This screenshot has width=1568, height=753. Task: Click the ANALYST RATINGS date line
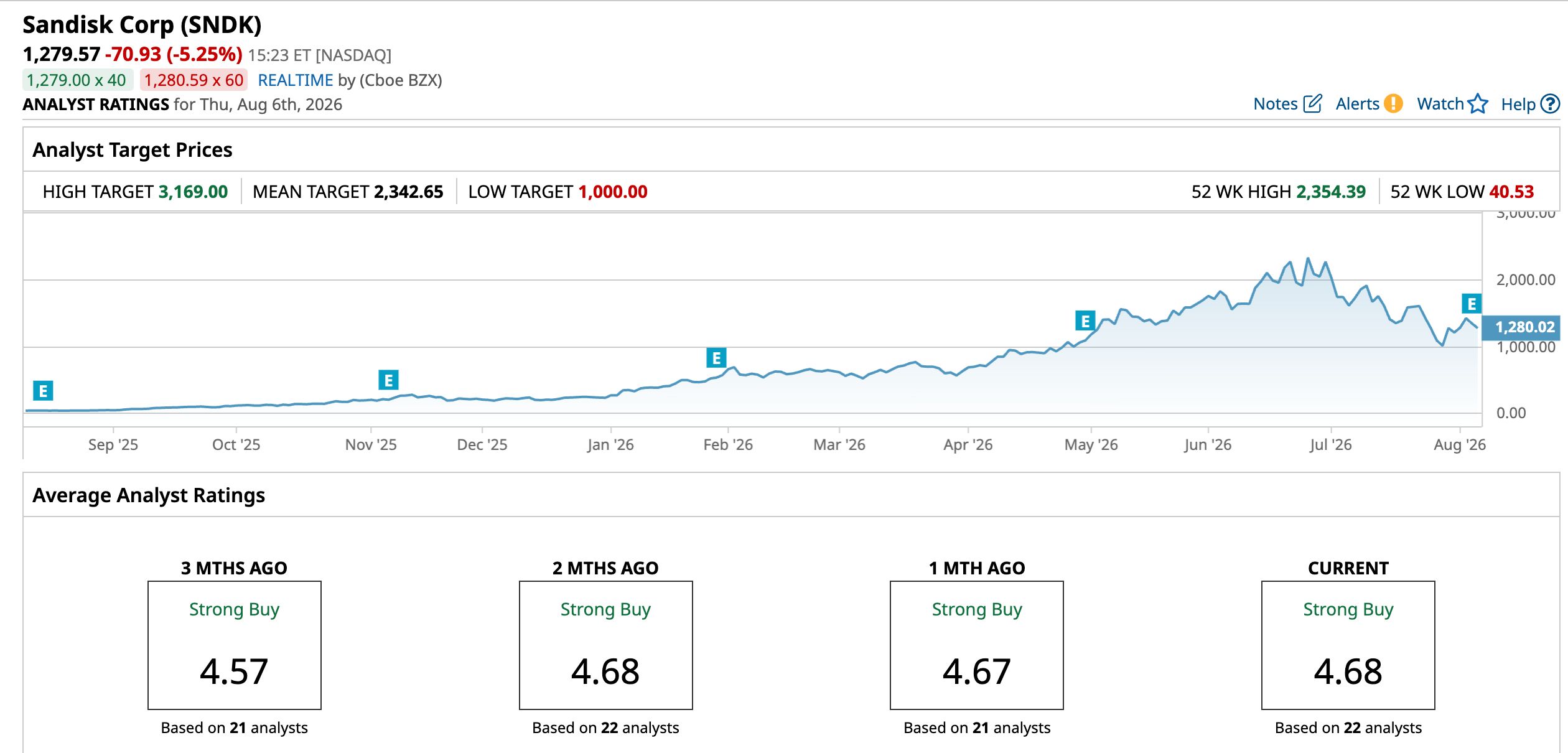click(182, 105)
